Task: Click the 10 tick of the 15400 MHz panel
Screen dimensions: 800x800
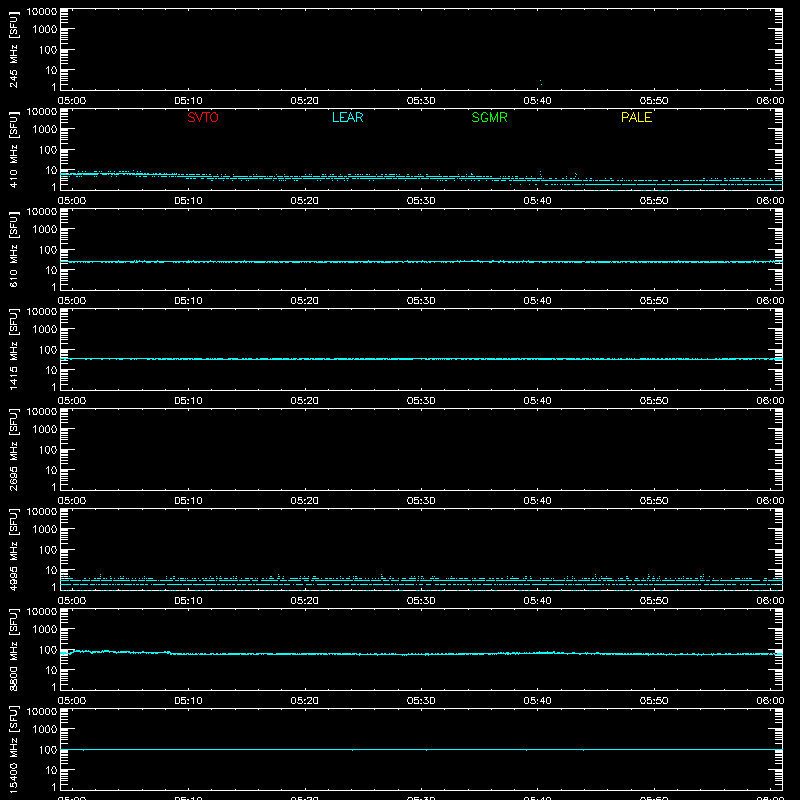Action: (51, 770)
